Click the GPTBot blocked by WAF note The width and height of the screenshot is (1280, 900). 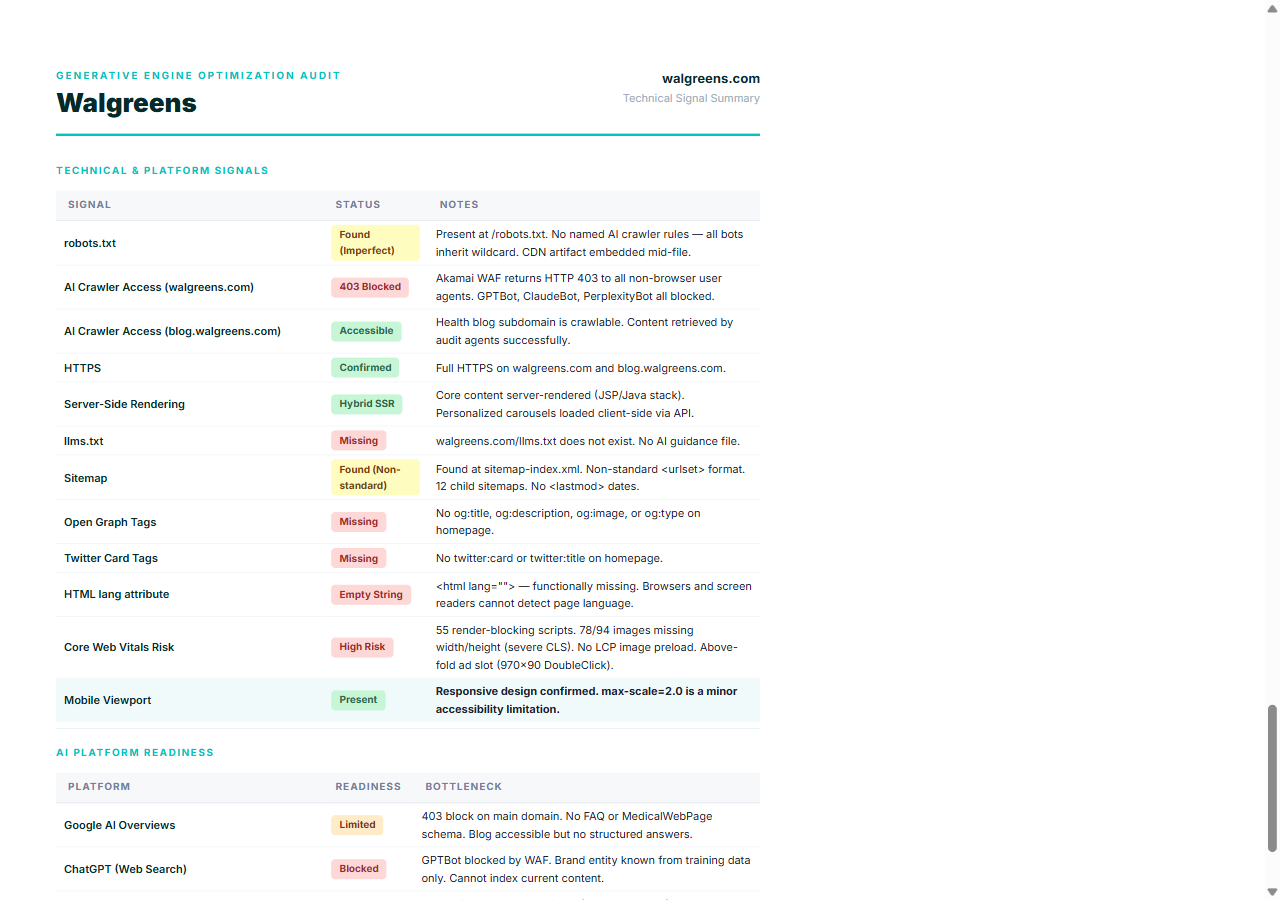(x=586, y=869)
